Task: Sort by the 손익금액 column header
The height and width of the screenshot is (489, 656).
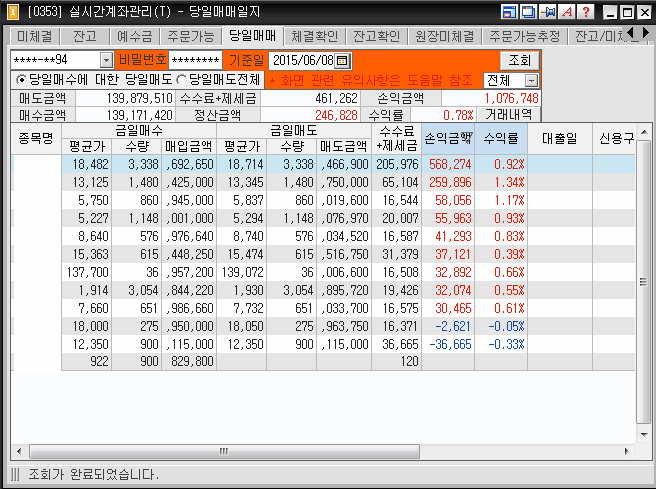Action: coord(449,138)
